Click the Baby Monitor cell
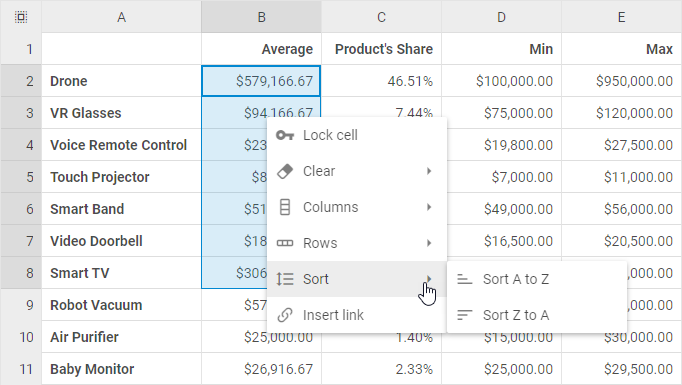The image size is (682, 385). 121,369
